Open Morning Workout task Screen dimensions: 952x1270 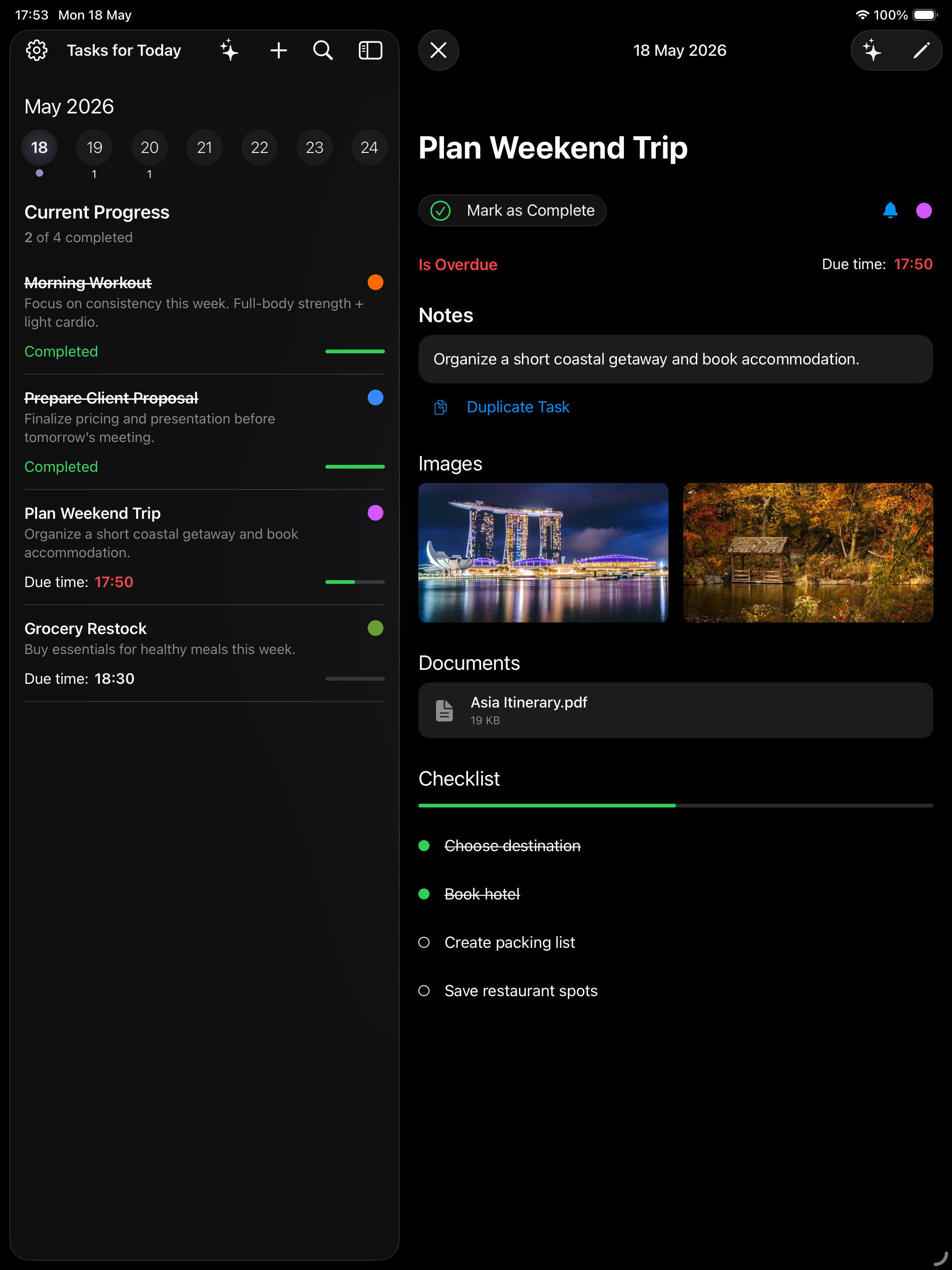(205, 317)
